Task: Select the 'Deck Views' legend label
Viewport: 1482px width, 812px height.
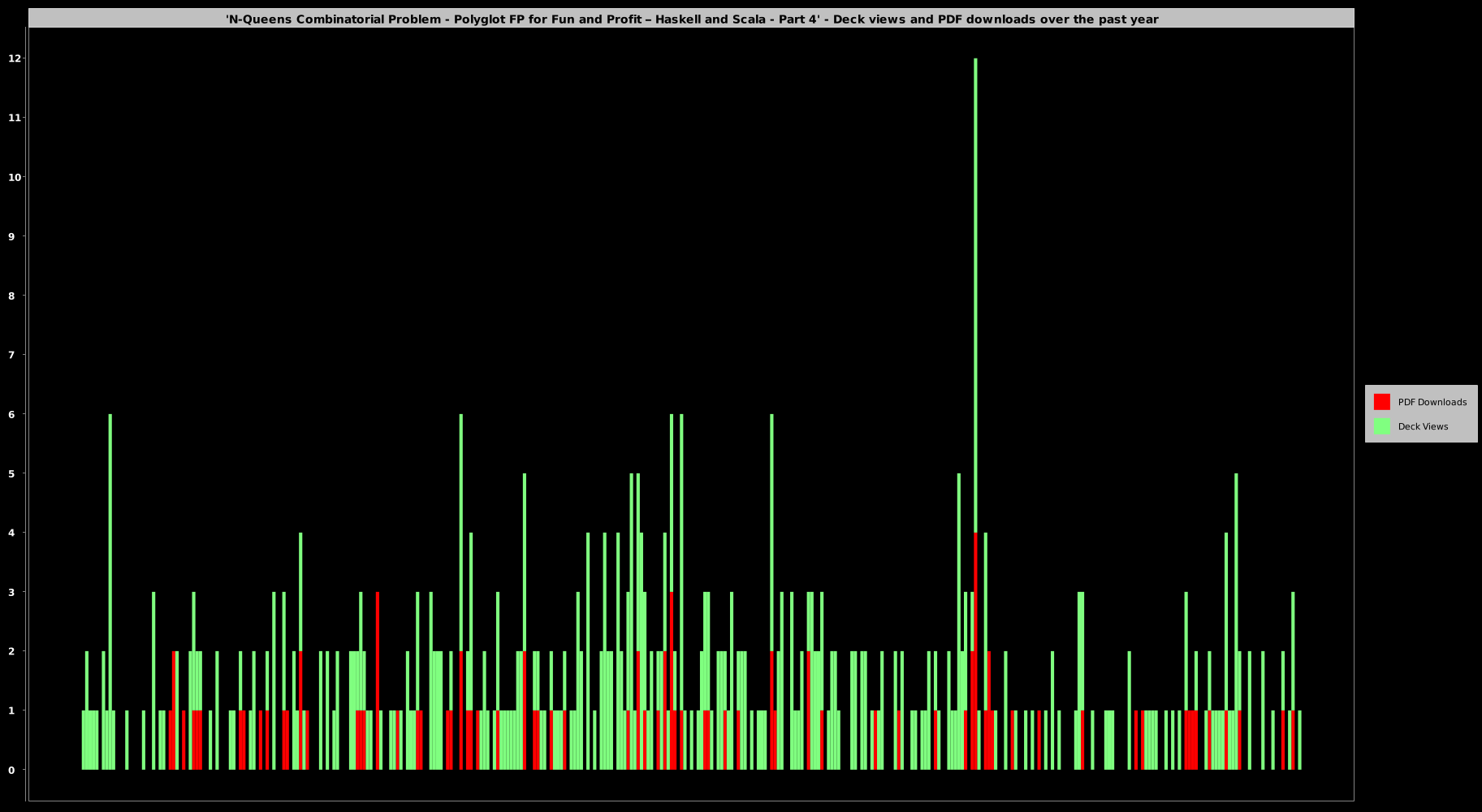Action: (1423, 426)
